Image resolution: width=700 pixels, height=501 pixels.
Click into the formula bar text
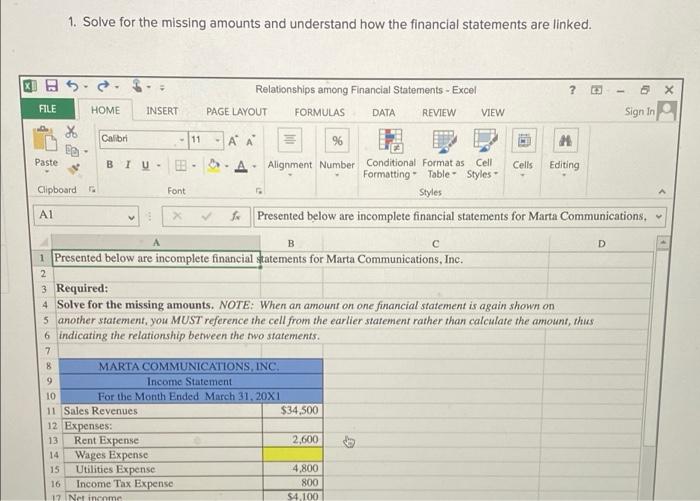[452, 217]
